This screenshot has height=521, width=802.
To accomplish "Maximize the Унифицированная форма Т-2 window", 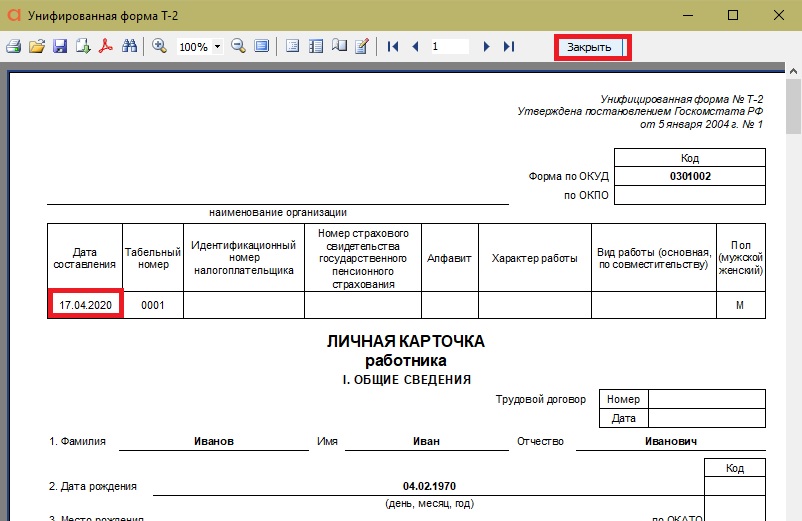I will pos(733,15).
